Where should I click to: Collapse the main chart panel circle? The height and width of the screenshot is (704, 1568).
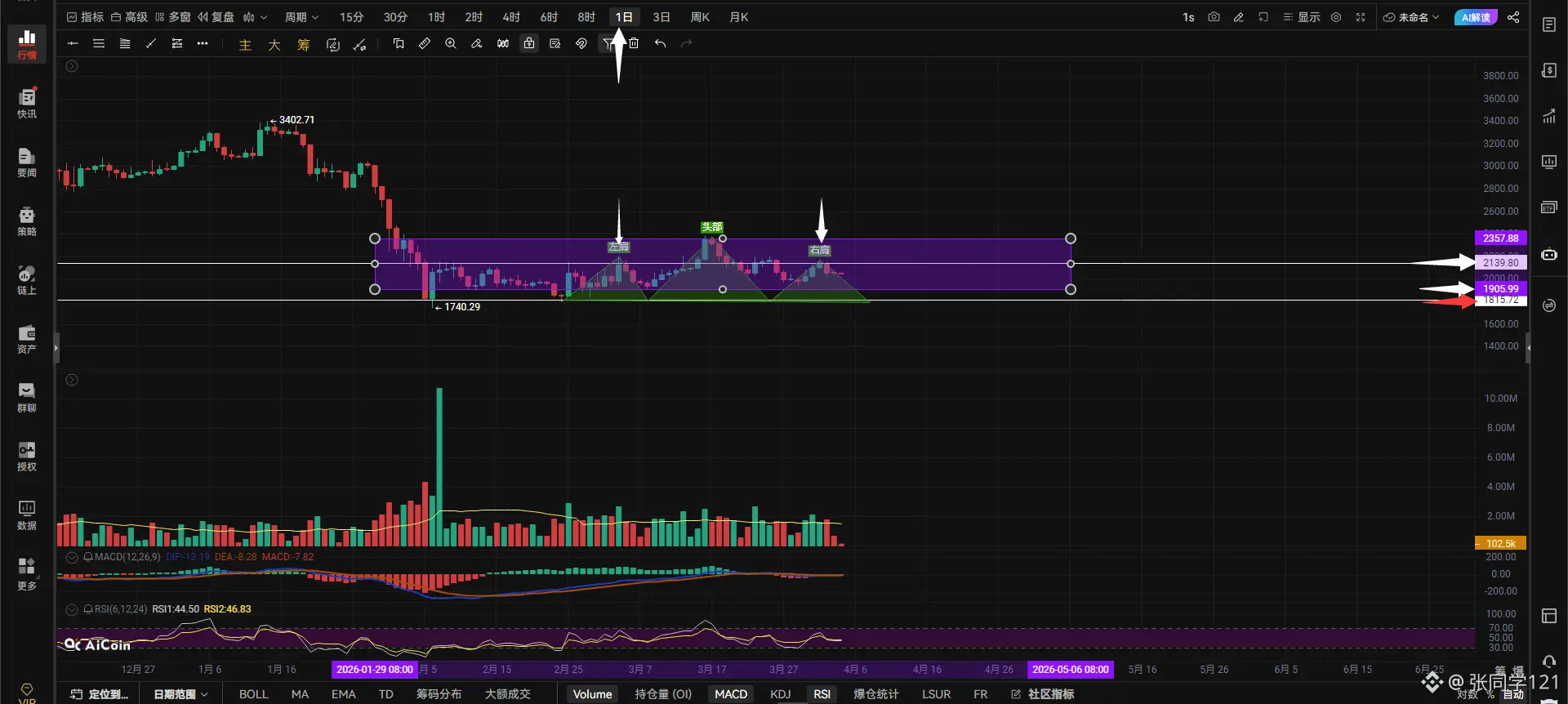point(72,66)
